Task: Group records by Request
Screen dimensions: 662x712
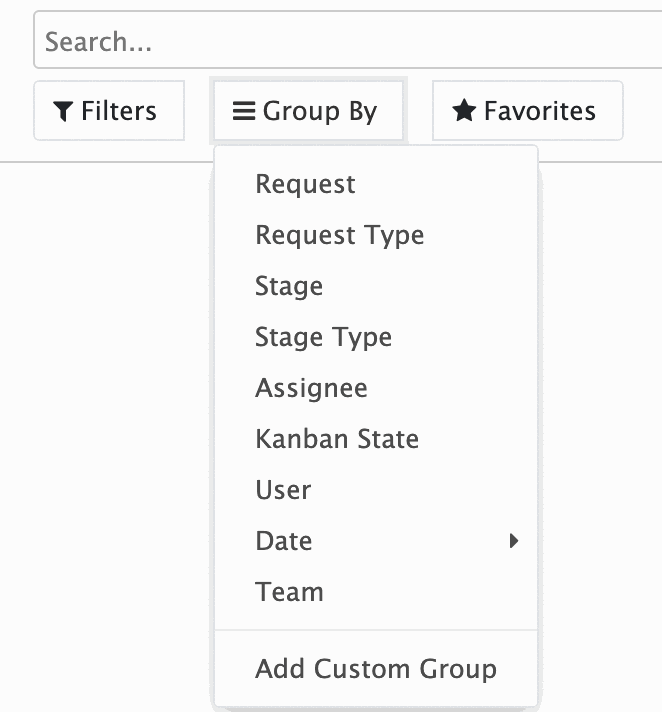Action: click(376, 184)
